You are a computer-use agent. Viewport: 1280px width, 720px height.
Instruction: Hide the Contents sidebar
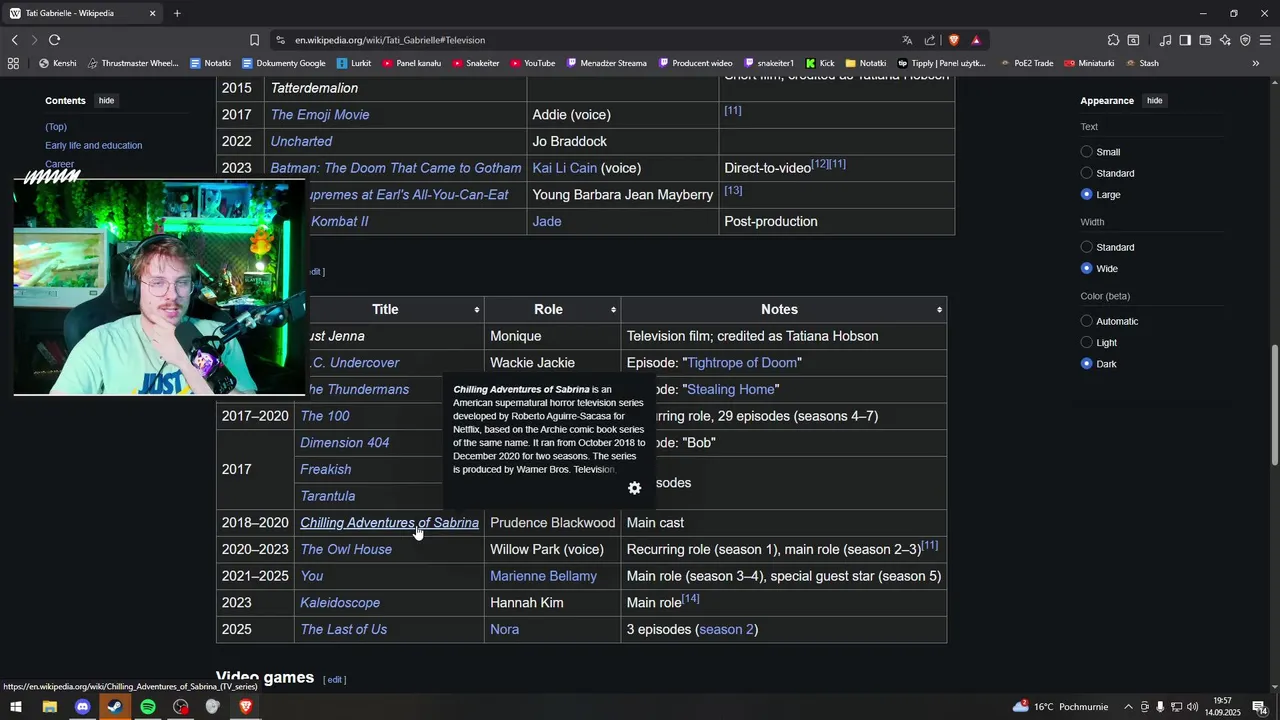point(106,101)
